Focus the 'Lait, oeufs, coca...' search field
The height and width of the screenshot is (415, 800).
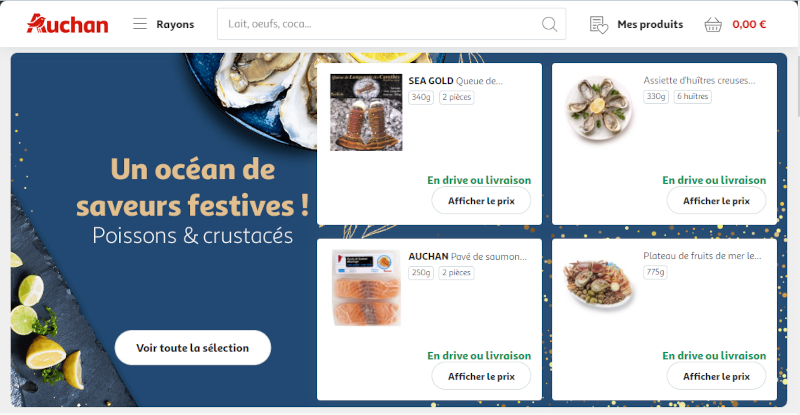(391, 24)
